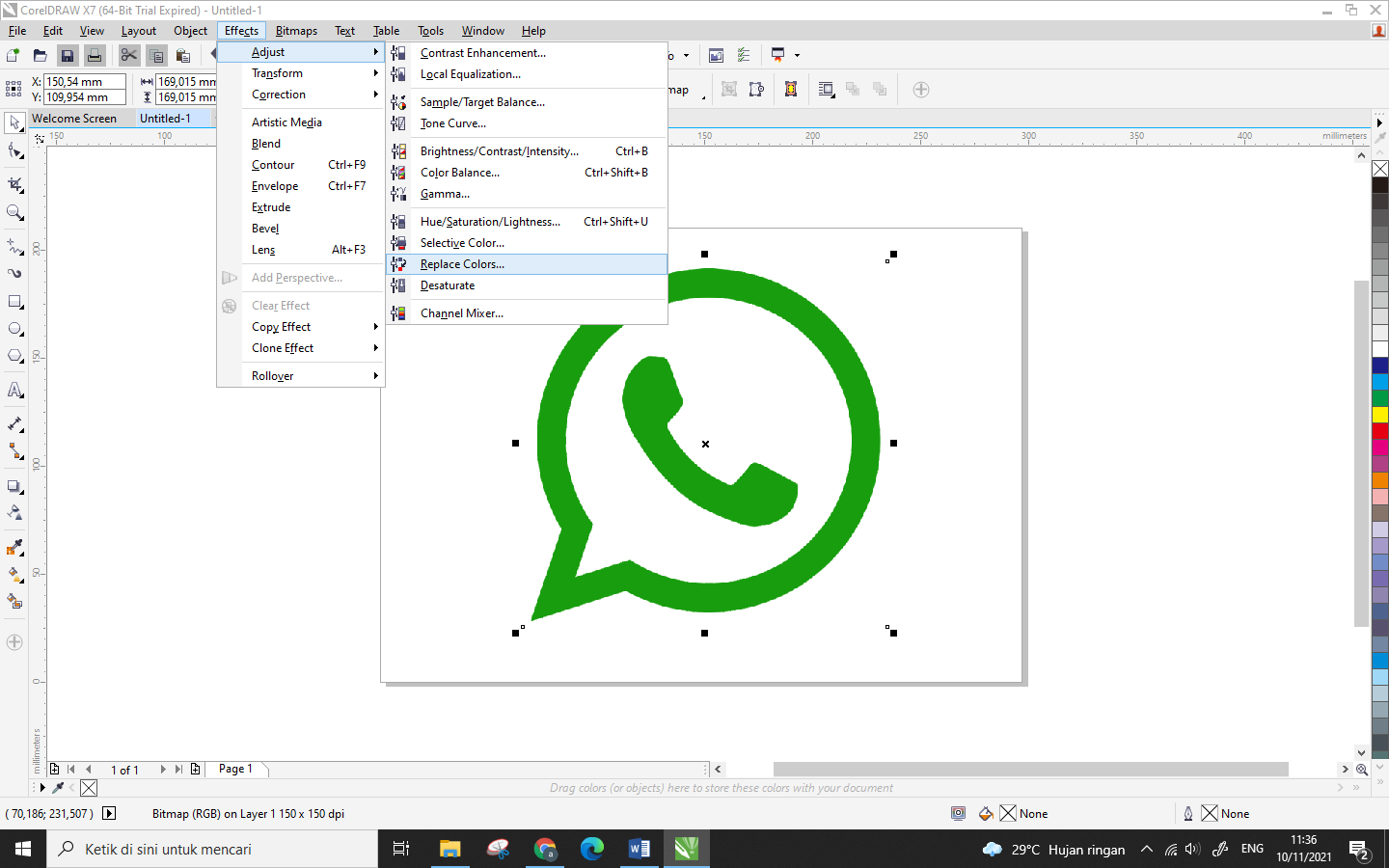
Task: Expand the Rollover submenu
Action: coord(301,376)
